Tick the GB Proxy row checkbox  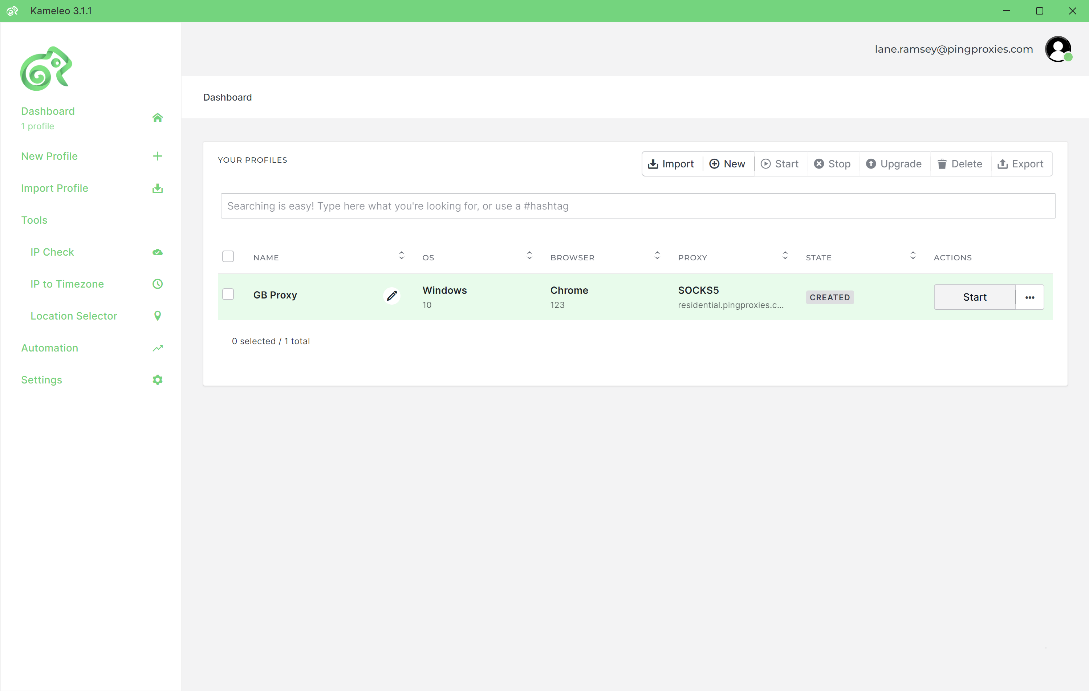pyautogui.click(x=228, y=294)
